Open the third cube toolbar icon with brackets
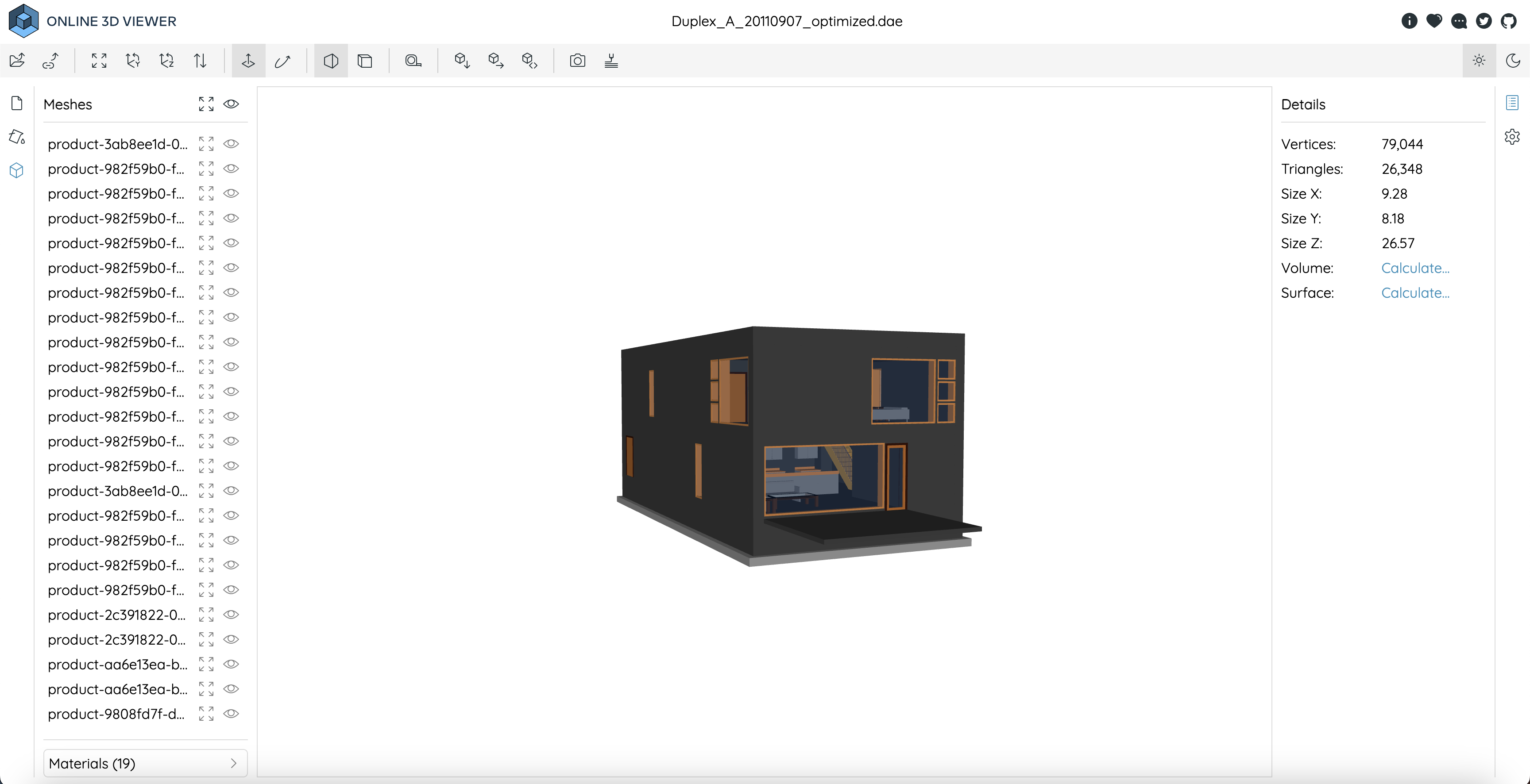This screenshot has width=1530, height=784. (530, 61)
